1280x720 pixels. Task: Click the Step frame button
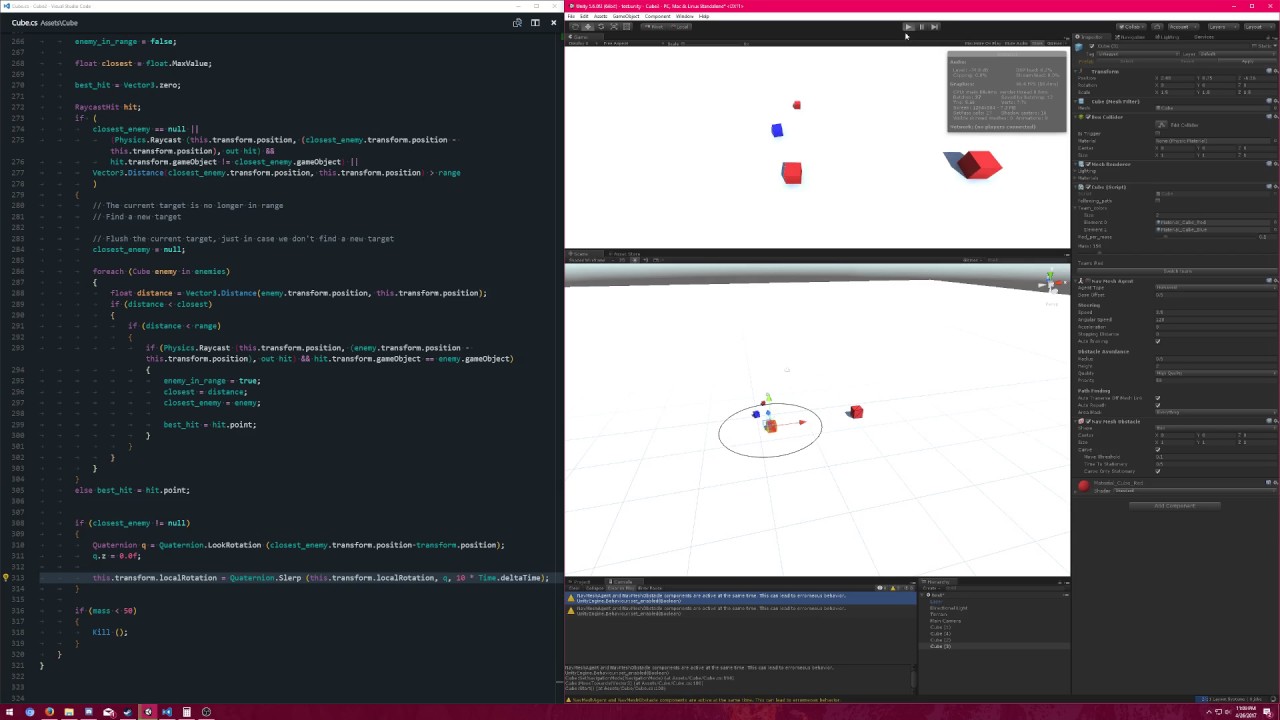[x=934, y=27]
